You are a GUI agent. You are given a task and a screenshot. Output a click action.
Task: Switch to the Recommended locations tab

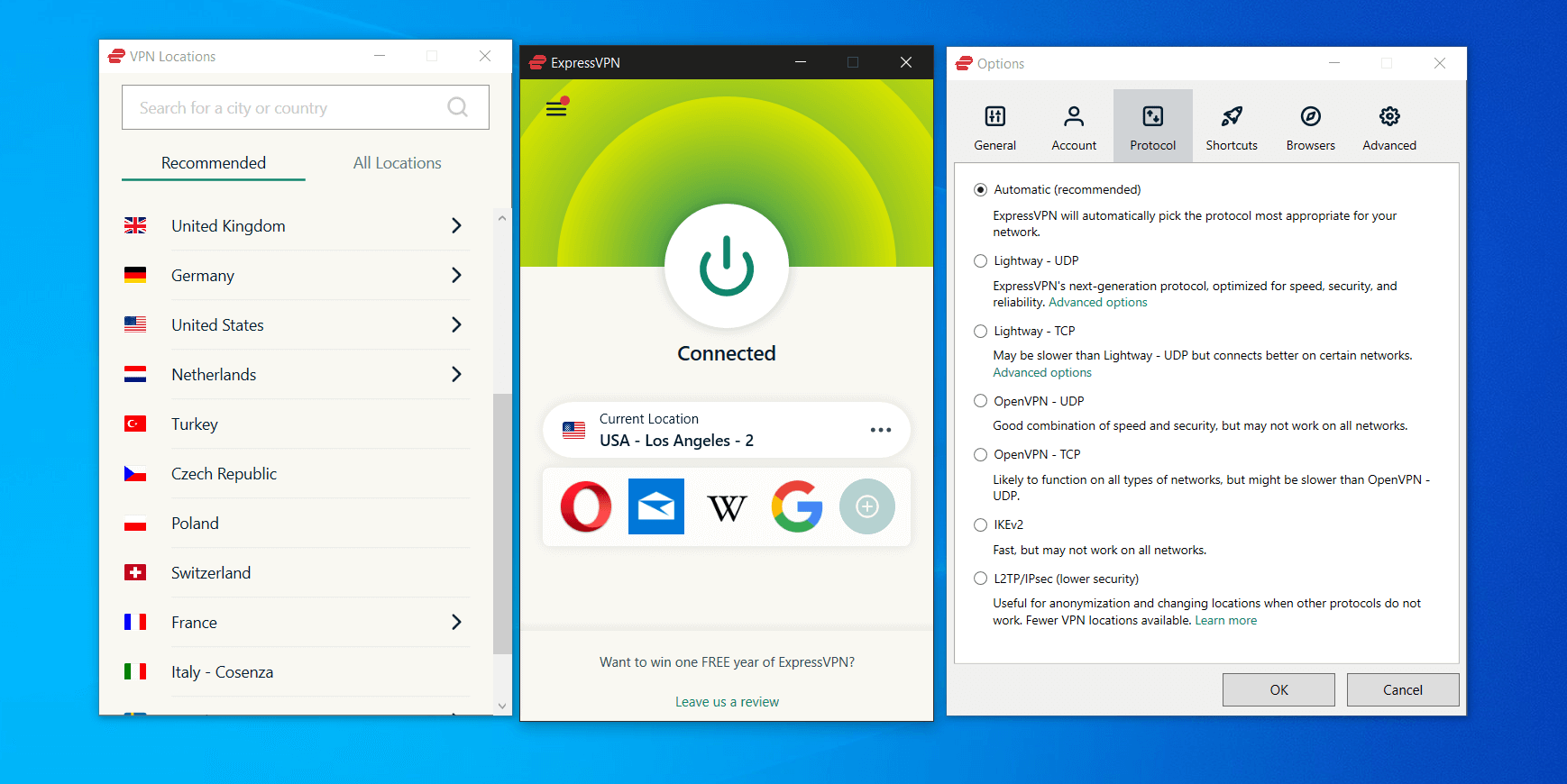click(214, 163)
